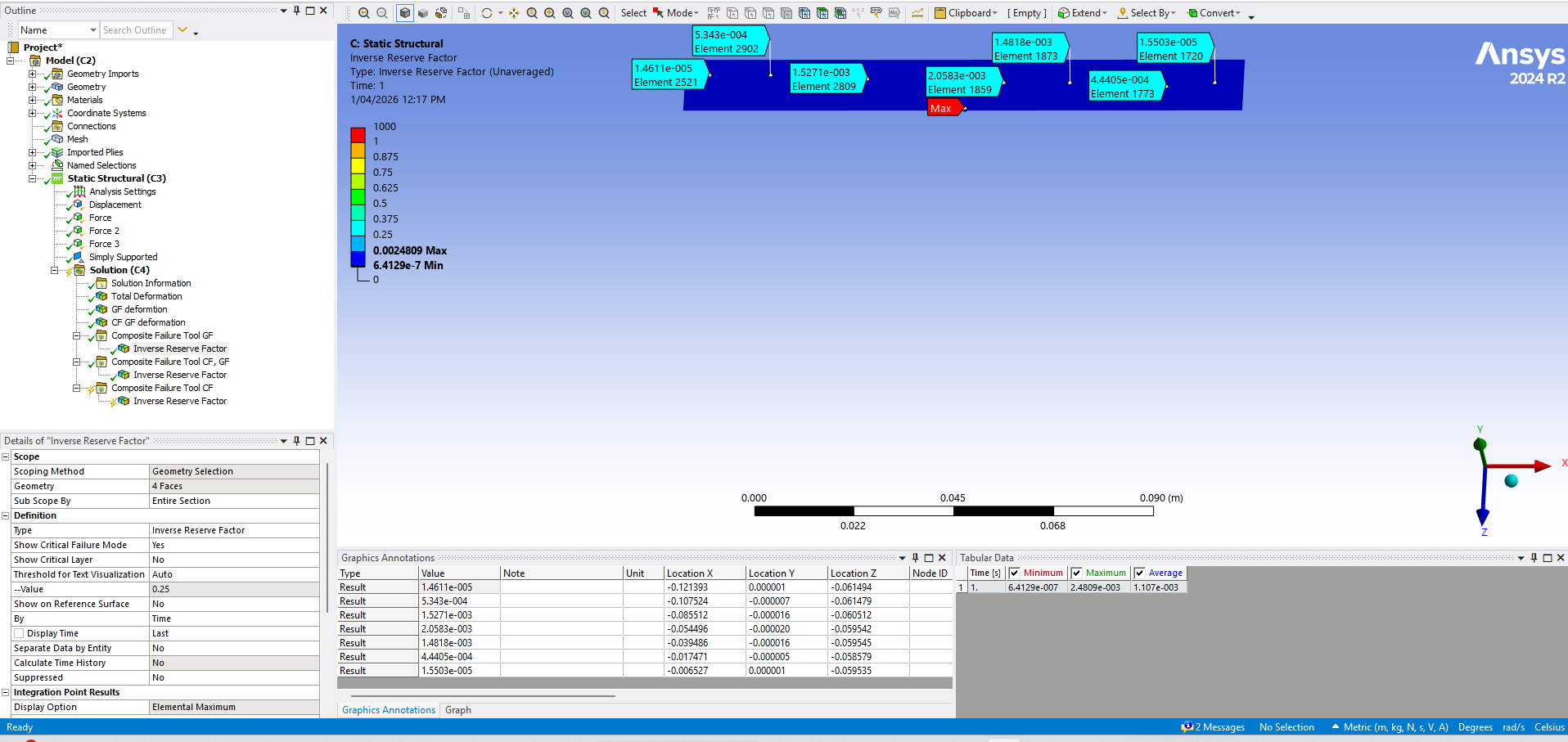Click the smart select filter icon
Image resolution: width=1568 pixels, height=742 pixels.
pyautogui.click(x=714, y=13)
